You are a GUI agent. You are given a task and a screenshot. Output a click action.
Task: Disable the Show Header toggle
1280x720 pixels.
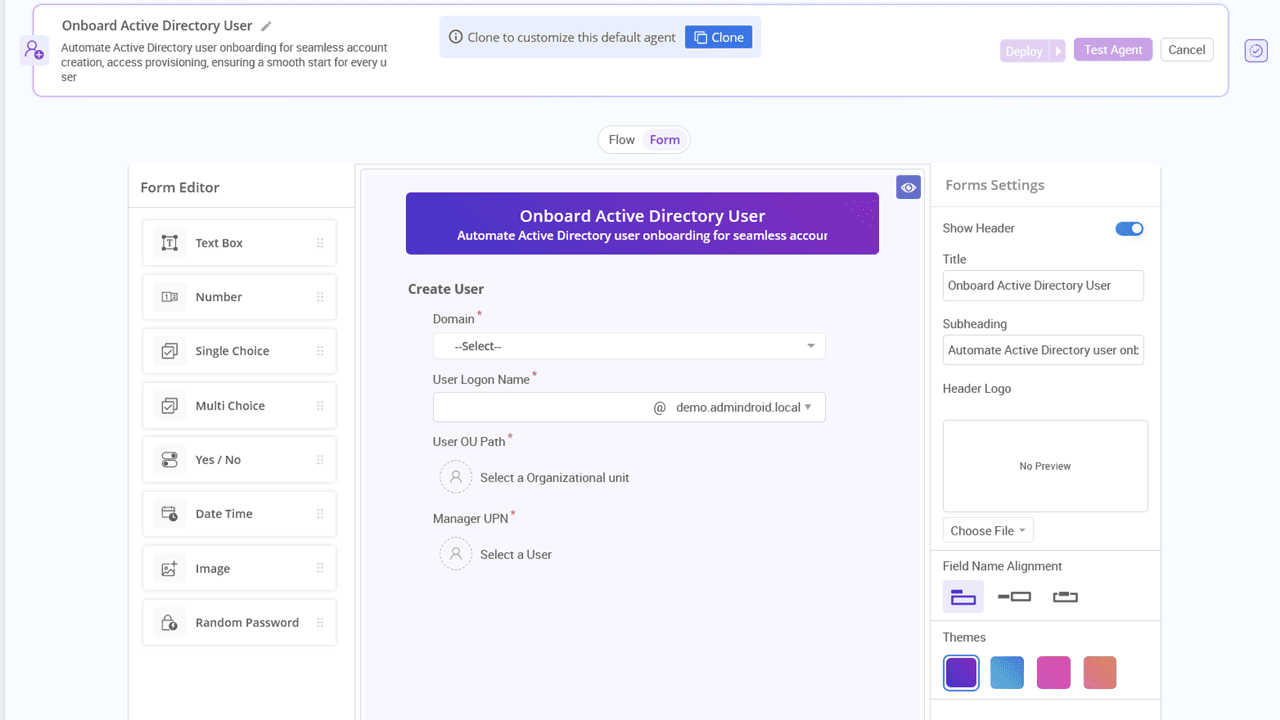pyautogui.click(x=1129, y=228)
